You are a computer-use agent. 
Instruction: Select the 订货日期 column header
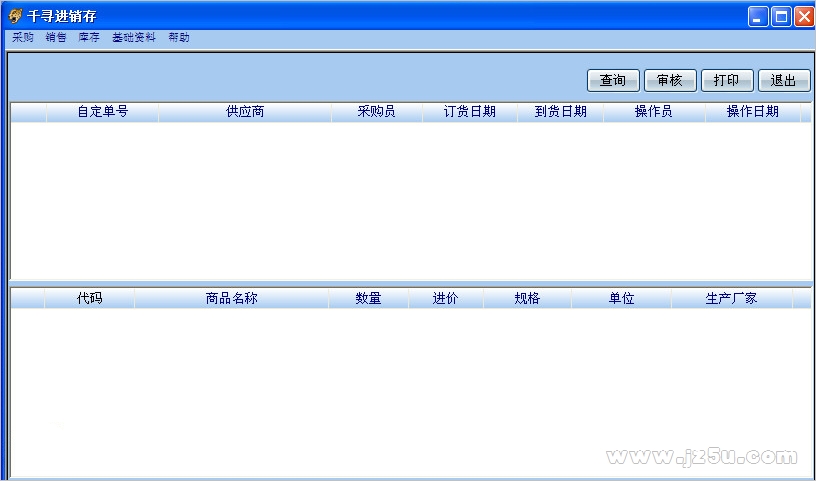coord(470,112)
